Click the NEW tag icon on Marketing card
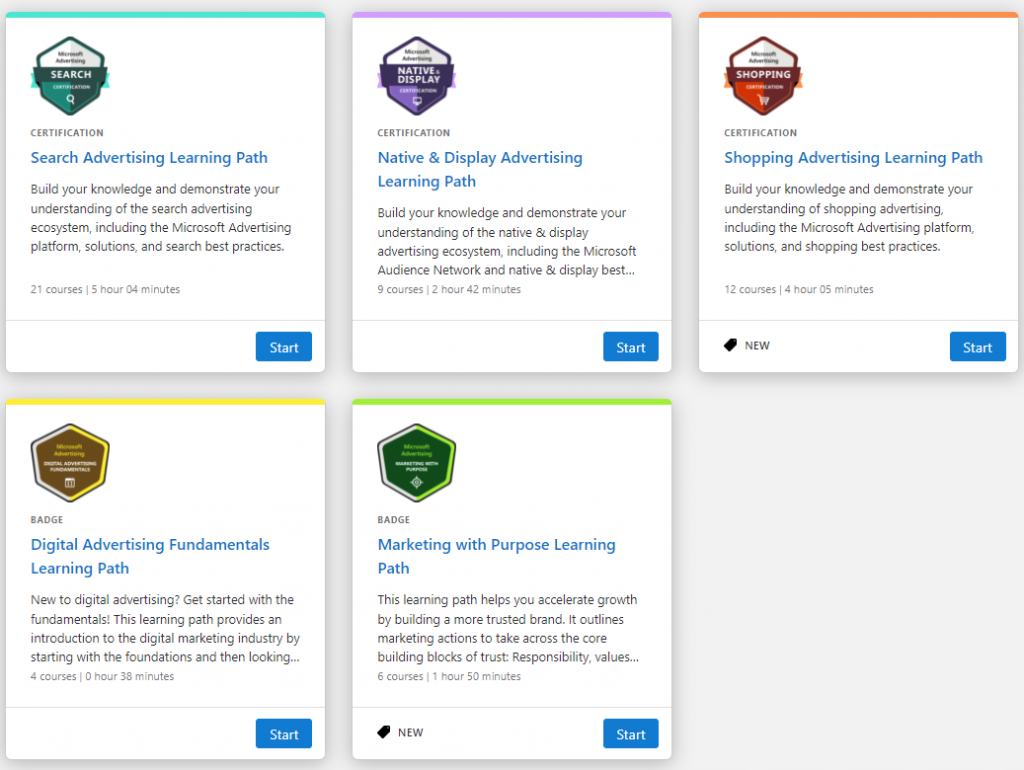Viewport: 1024px width, 770px height. pos(384,732)
